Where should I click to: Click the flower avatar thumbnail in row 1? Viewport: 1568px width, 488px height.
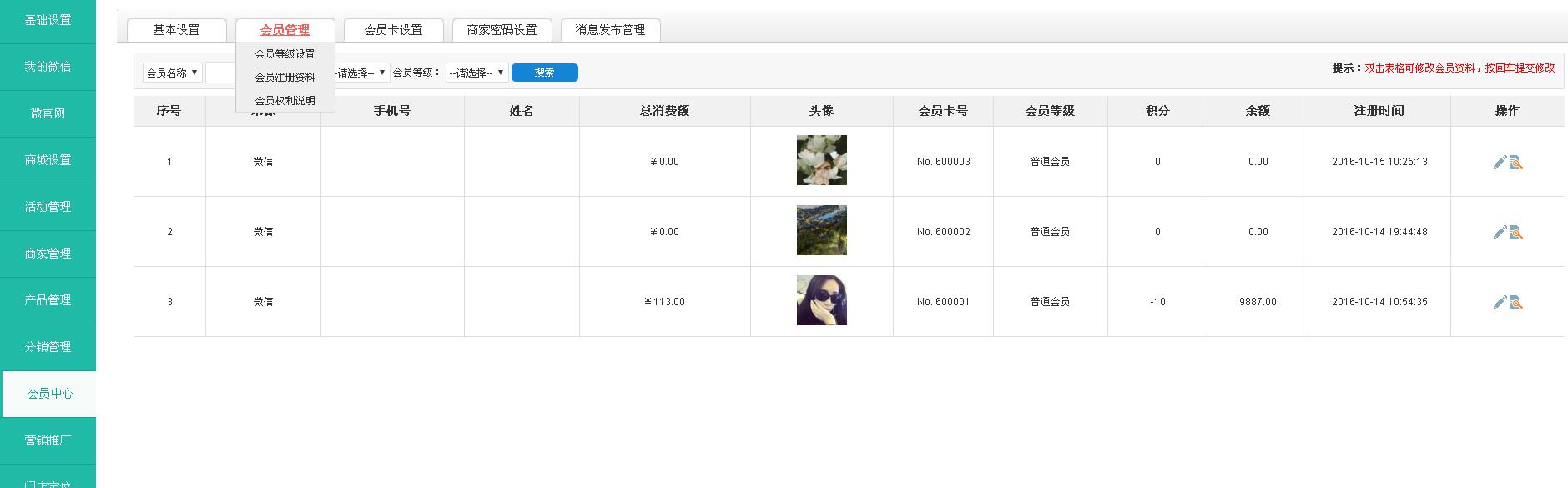821,160
